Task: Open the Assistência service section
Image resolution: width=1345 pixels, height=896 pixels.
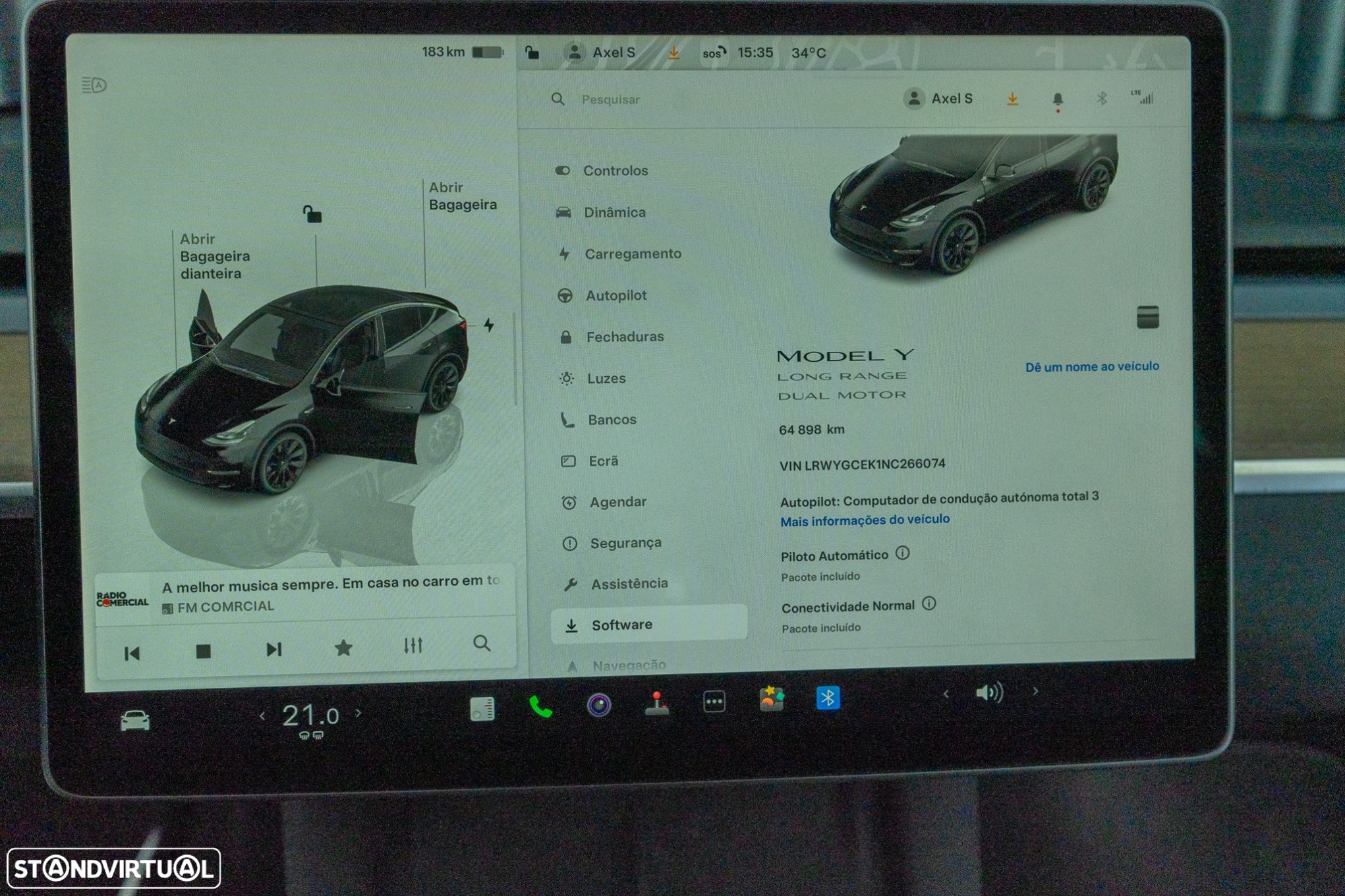Action: pos(615,584)
